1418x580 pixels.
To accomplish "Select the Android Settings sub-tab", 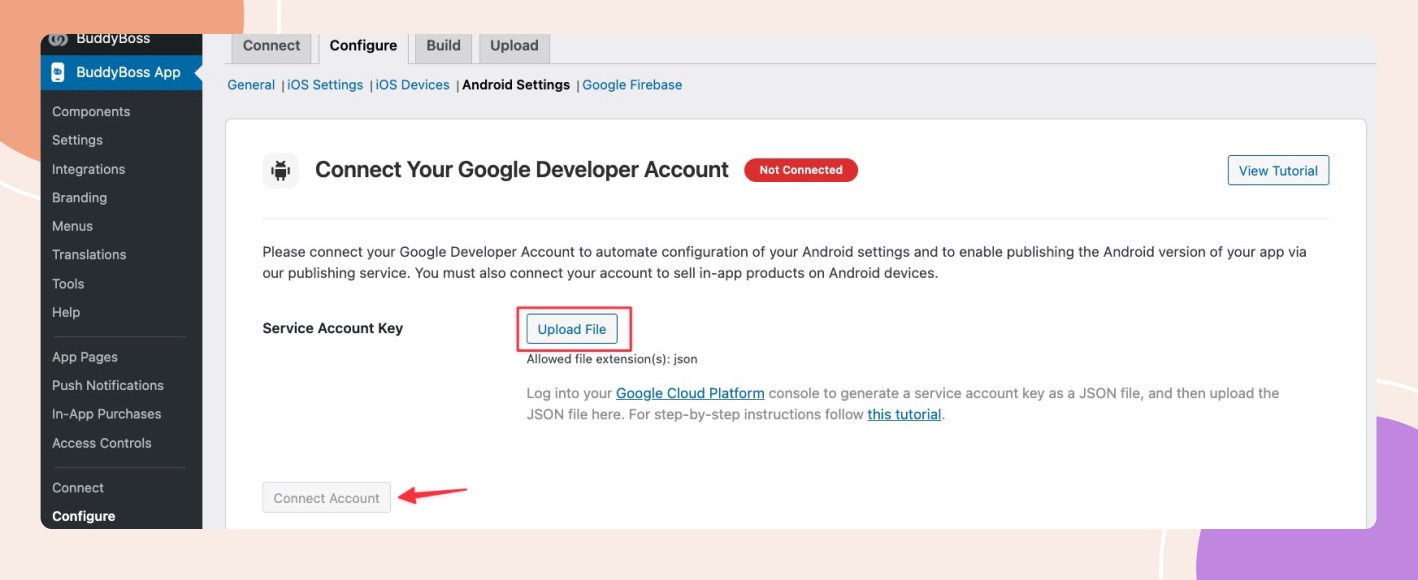I will (516, 85).
